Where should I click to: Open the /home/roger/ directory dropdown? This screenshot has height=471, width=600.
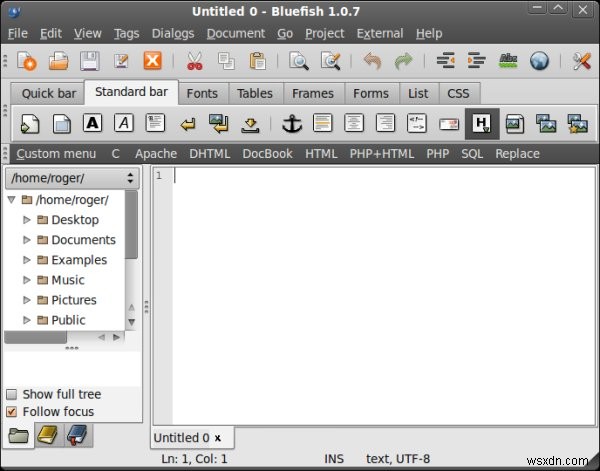72,178
